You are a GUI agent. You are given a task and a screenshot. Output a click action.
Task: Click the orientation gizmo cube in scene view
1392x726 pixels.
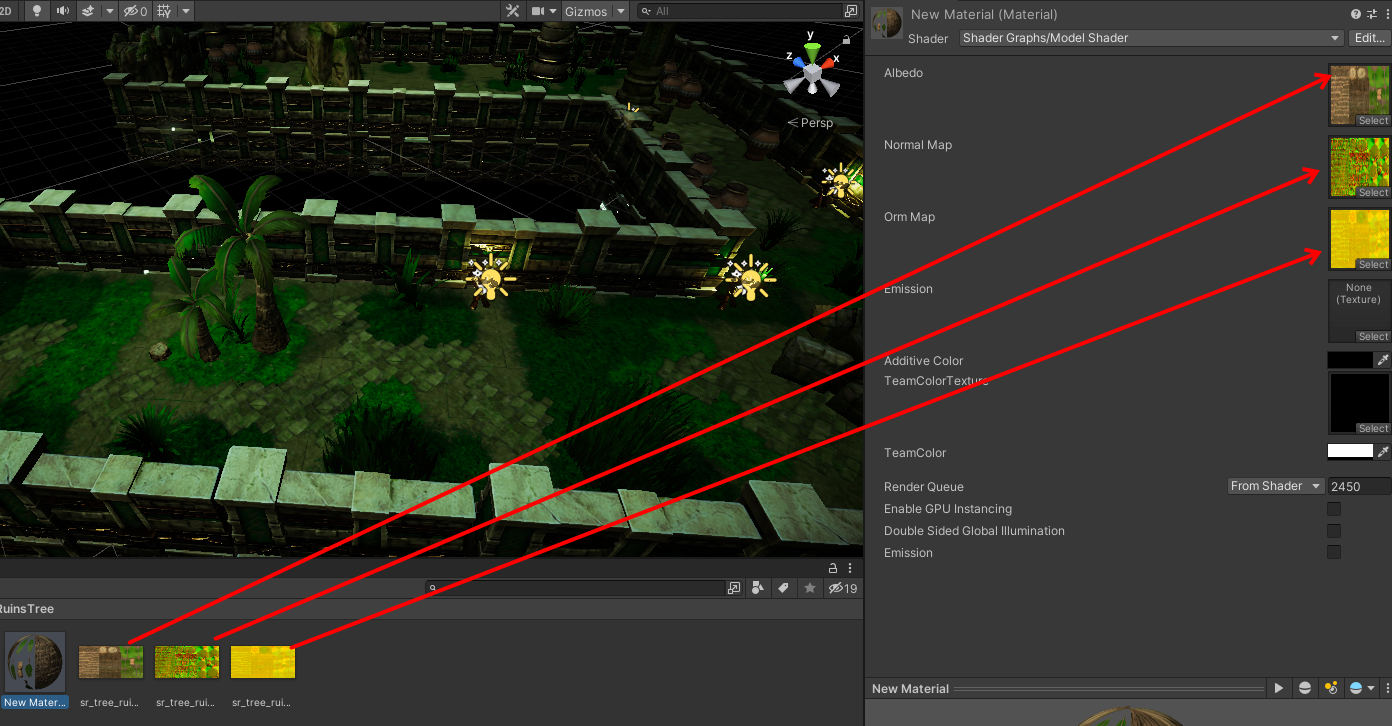tap(812, 73)
